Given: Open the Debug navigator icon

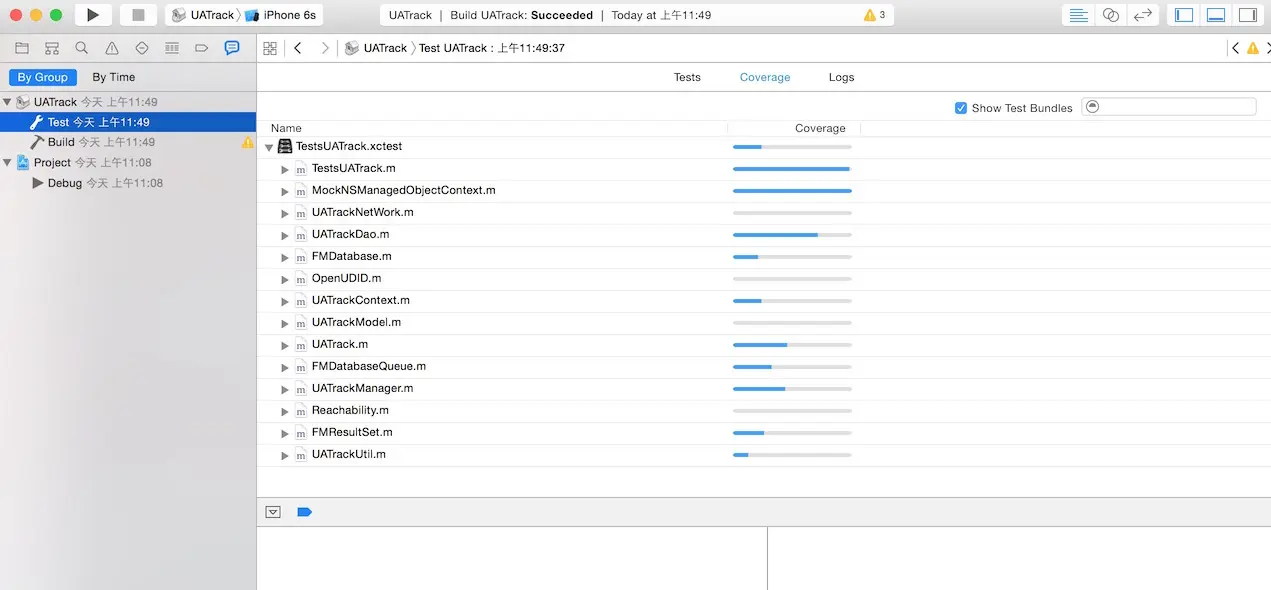Looking at the screenshot, I should [172, 48].
